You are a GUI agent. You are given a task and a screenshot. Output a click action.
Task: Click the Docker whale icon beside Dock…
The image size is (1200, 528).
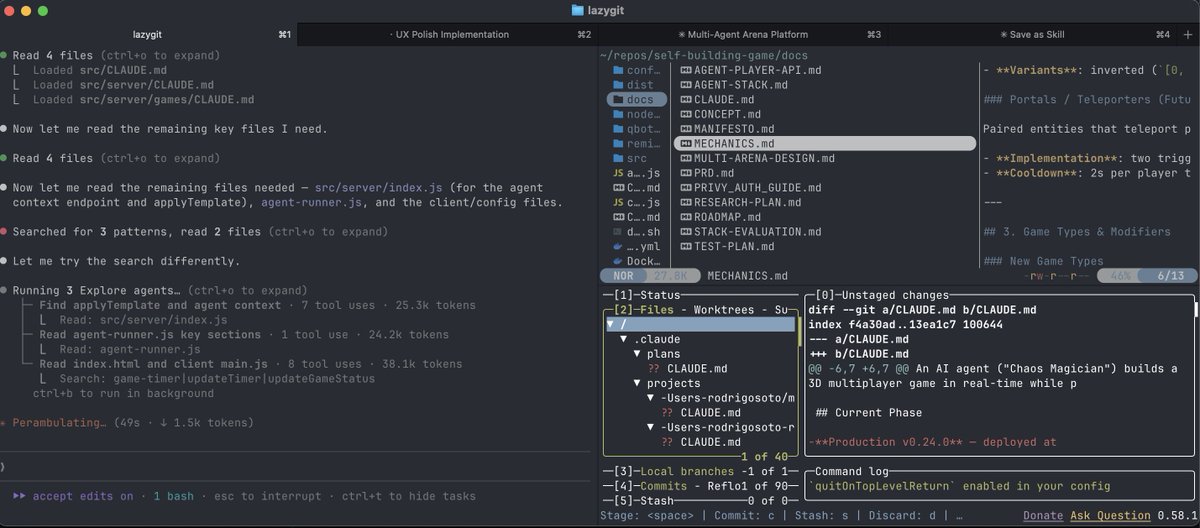(617, 260)
